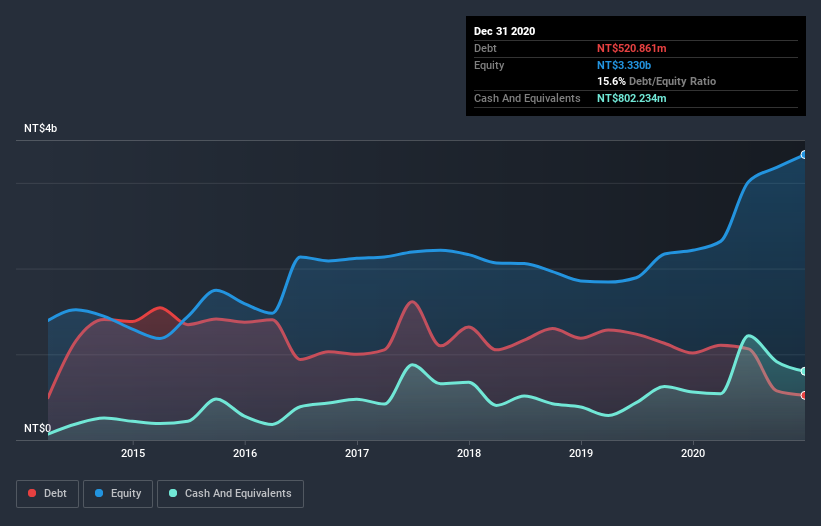Click the 2015 x-axis label
The height and width of the screenshot is (526, 821).
pyautogui.click(x=133, y=453)
